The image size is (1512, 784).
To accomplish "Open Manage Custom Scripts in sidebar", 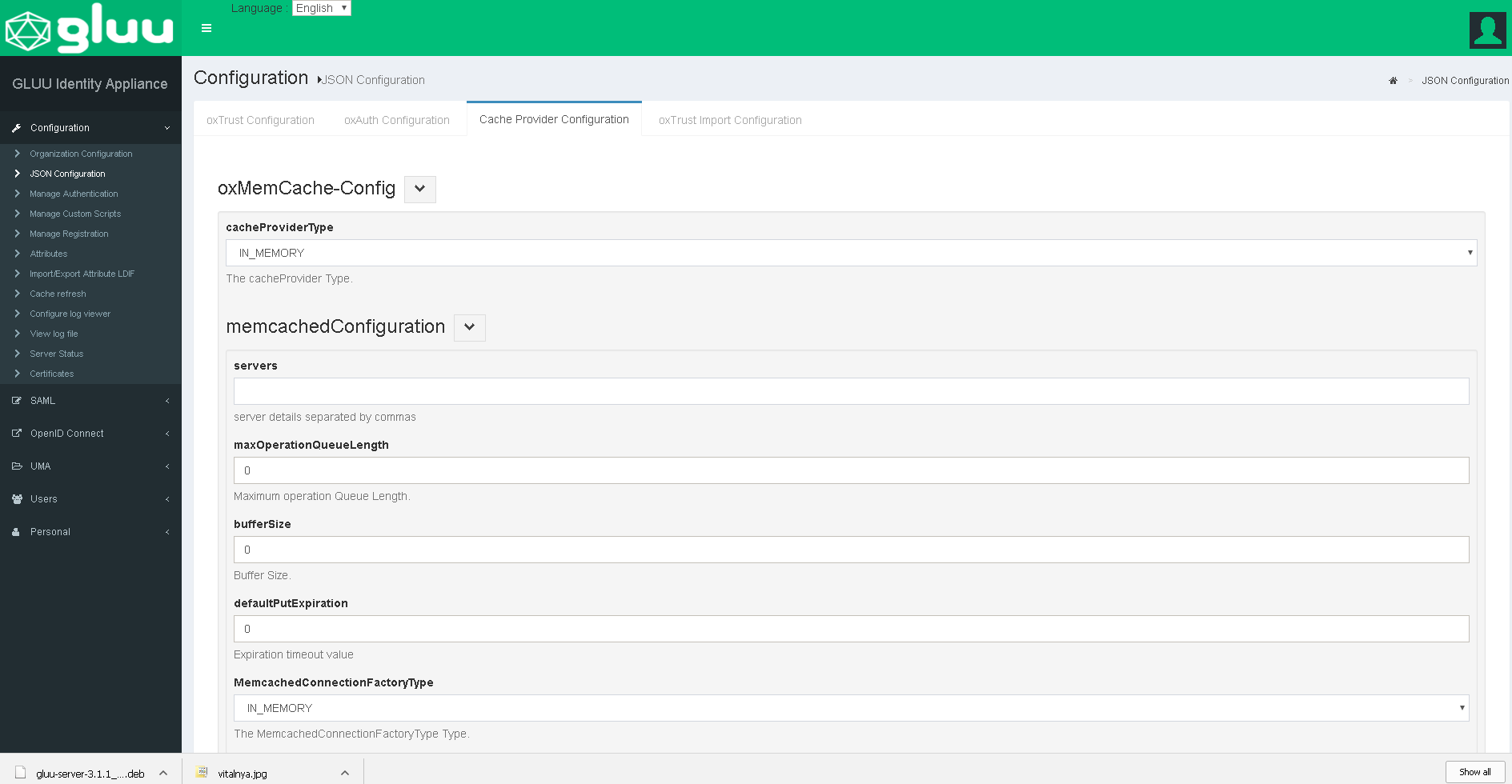I will click(75, 214).
